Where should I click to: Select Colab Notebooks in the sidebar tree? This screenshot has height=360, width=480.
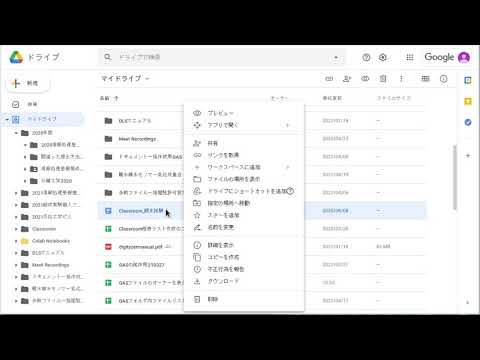(51, 241)
